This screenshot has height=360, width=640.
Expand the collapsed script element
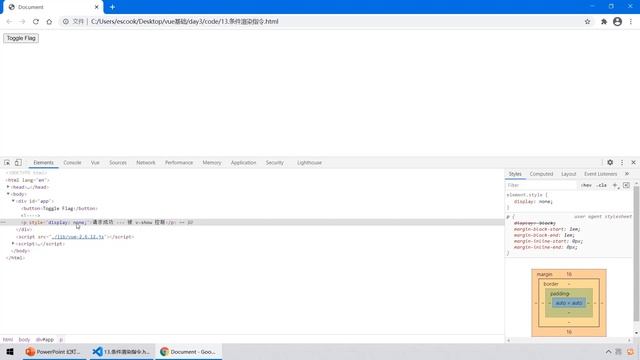point(13,244)
